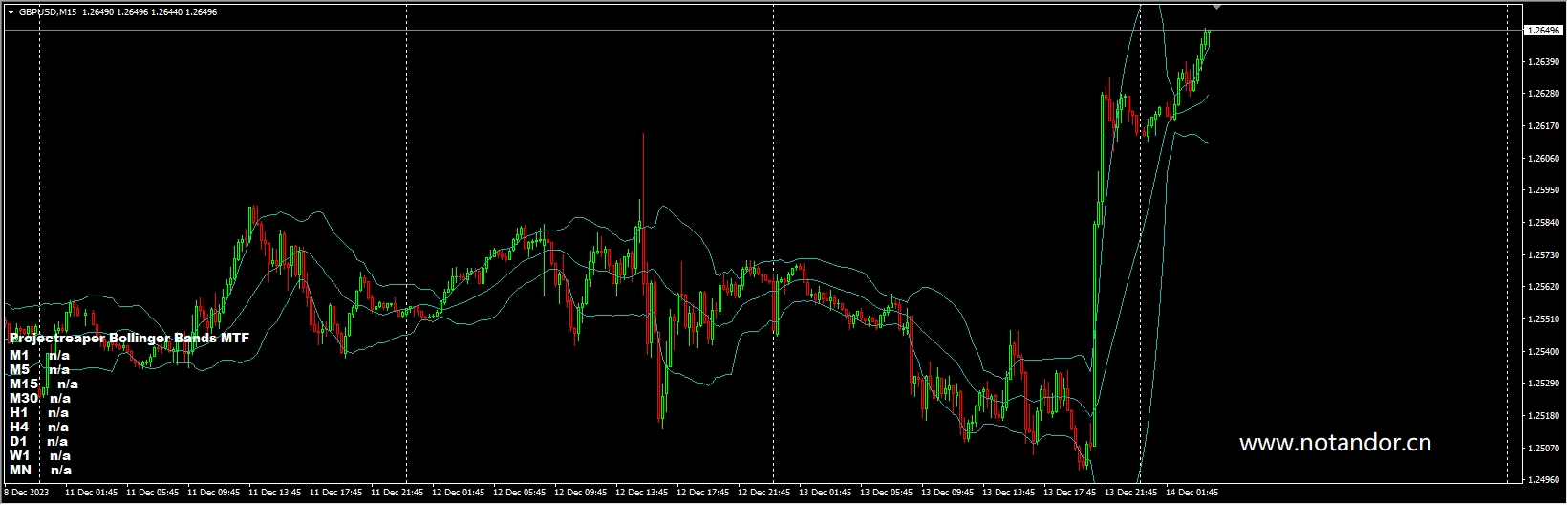Click the 13 Dec 05:45 time label
Image resolution: width=1568 pixels, height=505 pixels.
tap(887, 494)
